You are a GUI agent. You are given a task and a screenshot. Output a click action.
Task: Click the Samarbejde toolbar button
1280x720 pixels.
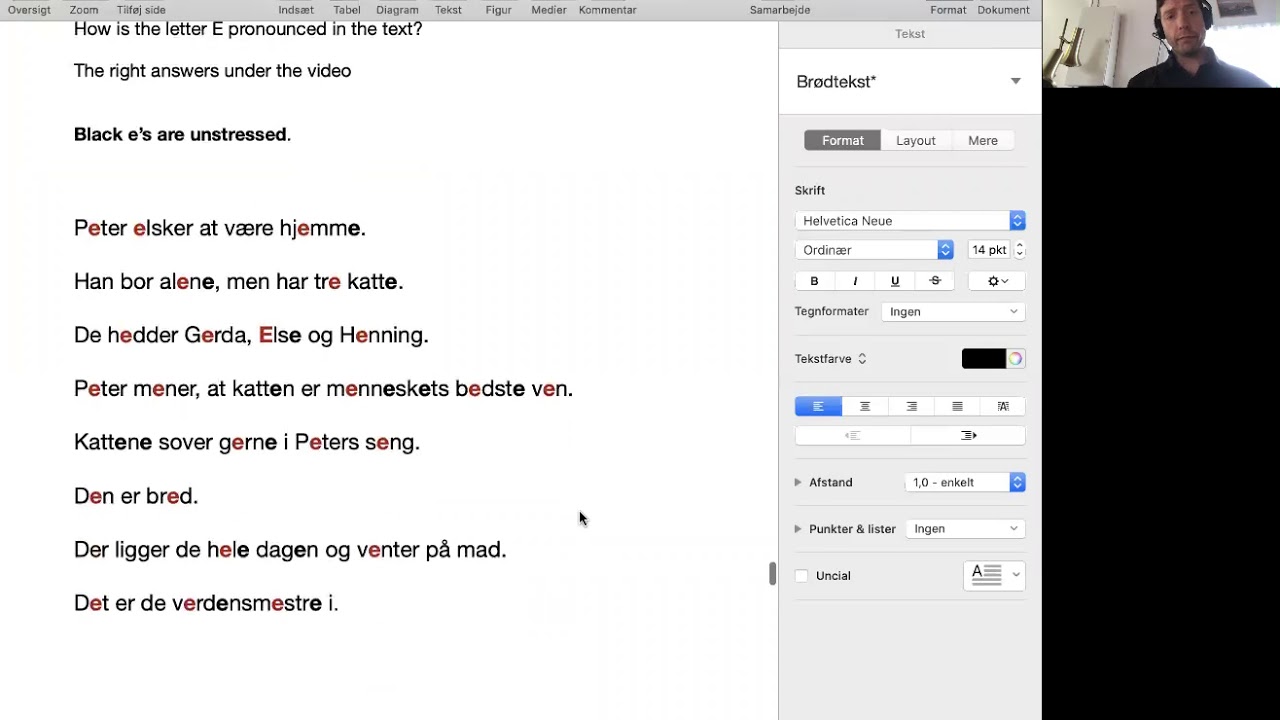click(780, 10)
